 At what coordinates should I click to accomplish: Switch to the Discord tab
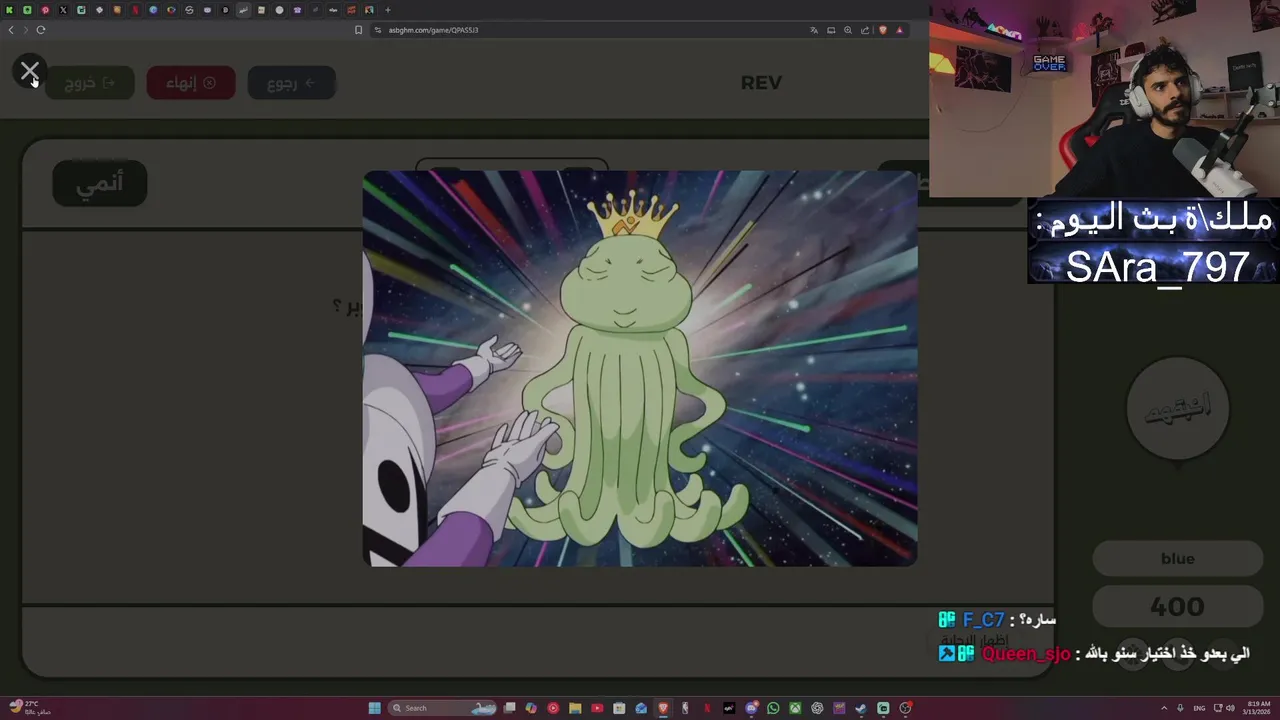tap(207, 10)
